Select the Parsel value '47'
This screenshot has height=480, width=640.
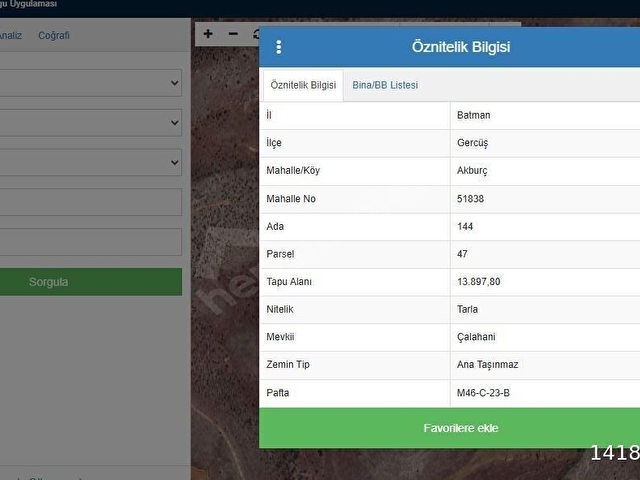click(x=462, y=254)
